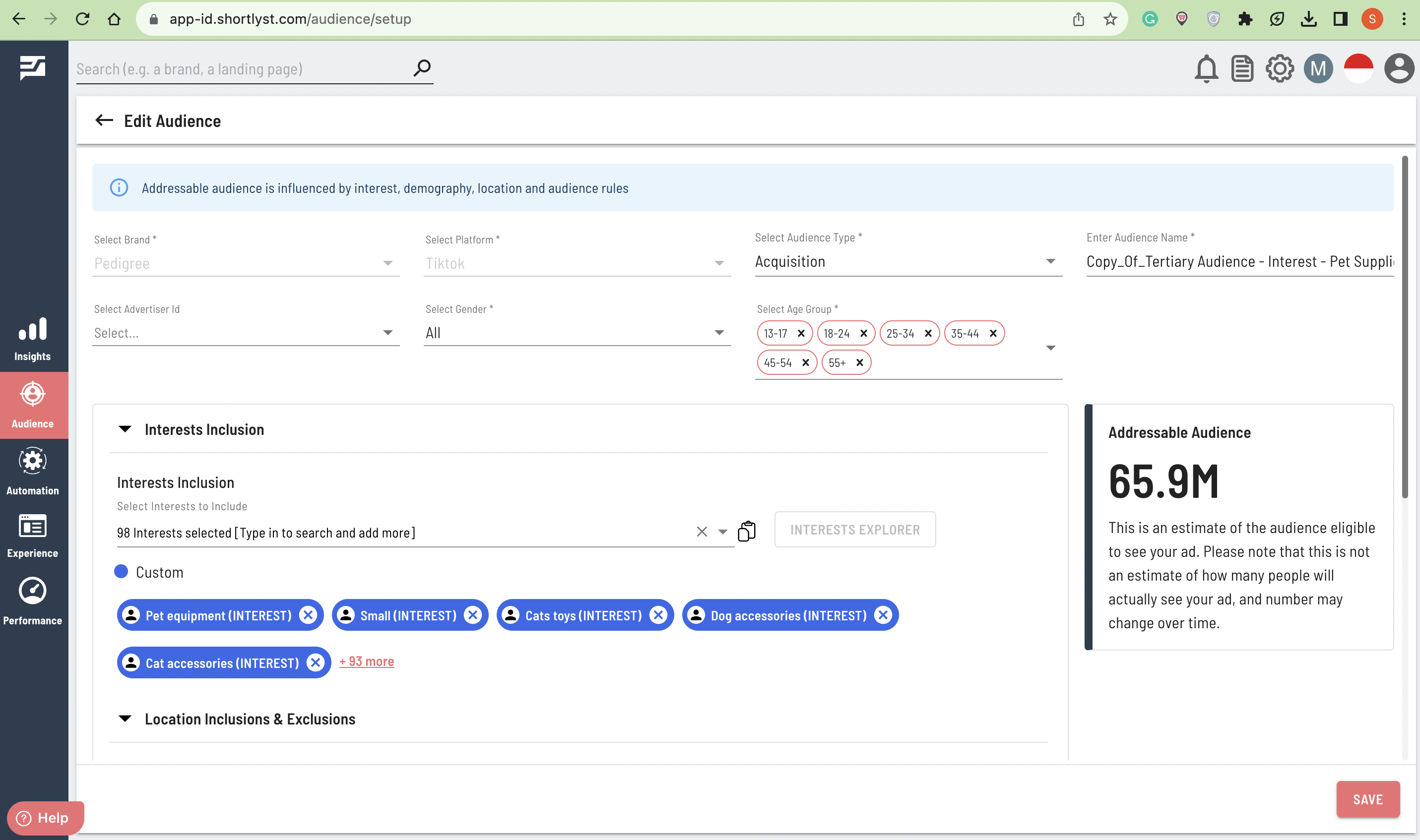The image size is (1420, 840).
Task: Open settings gear icon in header
Action: coord(1279,69)
